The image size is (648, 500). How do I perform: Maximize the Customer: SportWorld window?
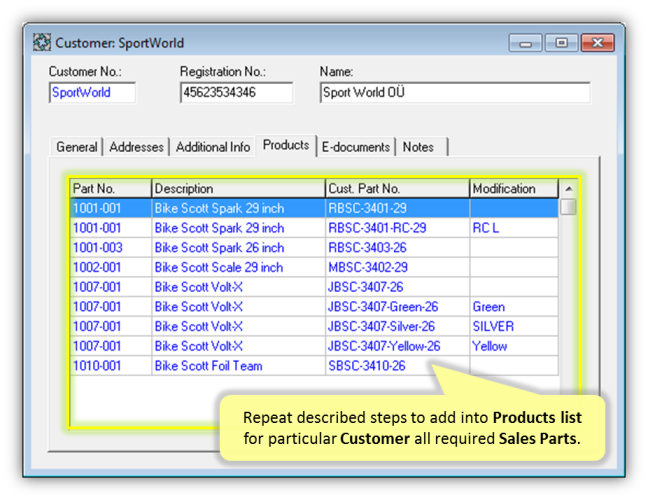pyautogui.click(x=561, y=43)
